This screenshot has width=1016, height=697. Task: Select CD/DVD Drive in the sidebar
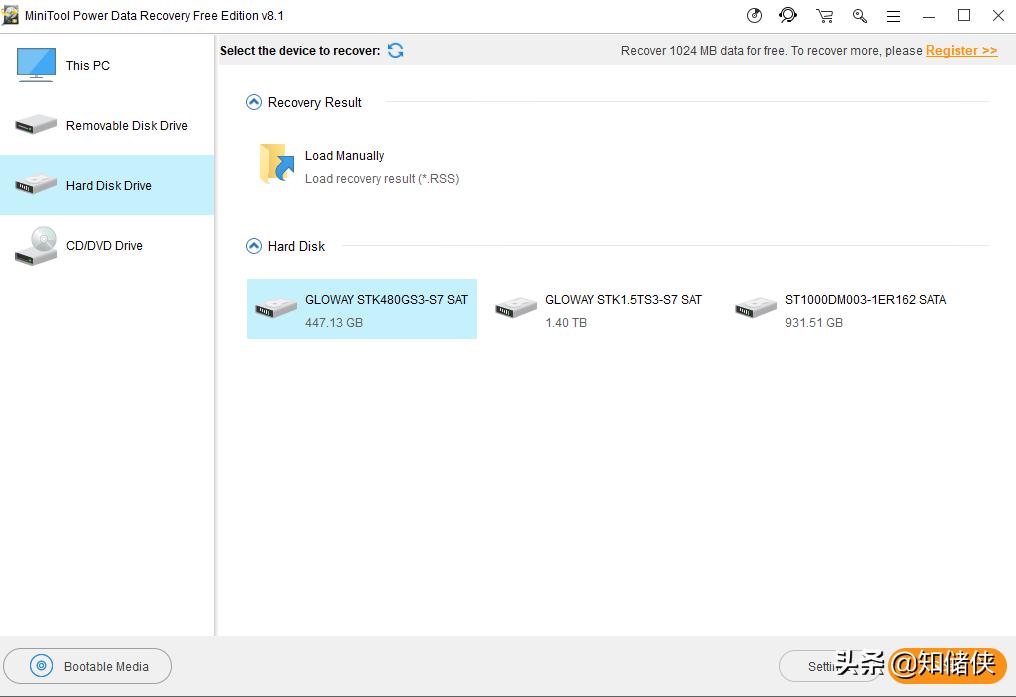(x=107, y=246)
